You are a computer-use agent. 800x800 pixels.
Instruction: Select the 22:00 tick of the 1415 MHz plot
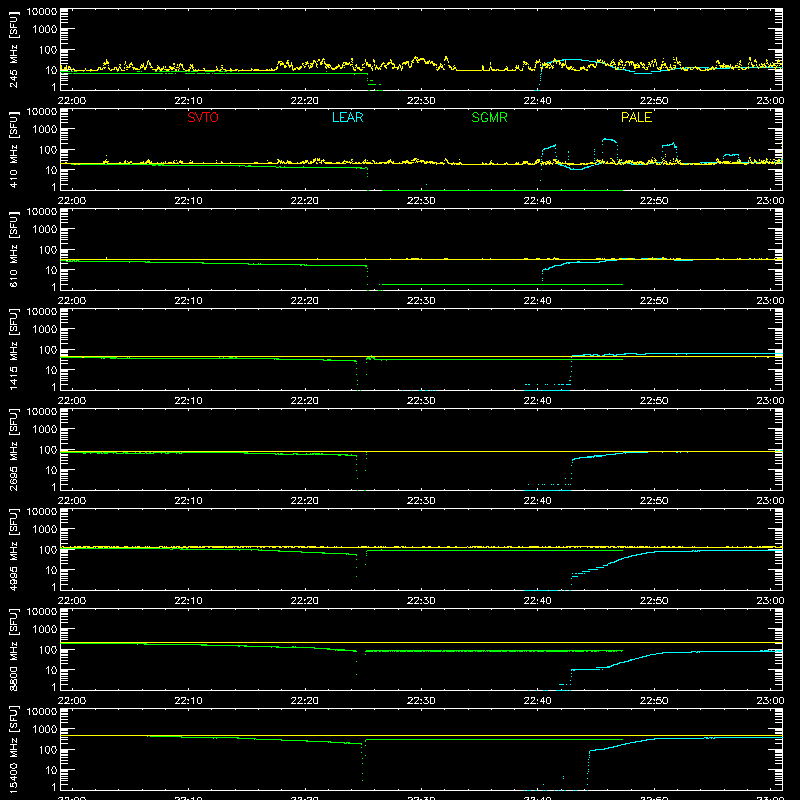(x=72, y=401)
